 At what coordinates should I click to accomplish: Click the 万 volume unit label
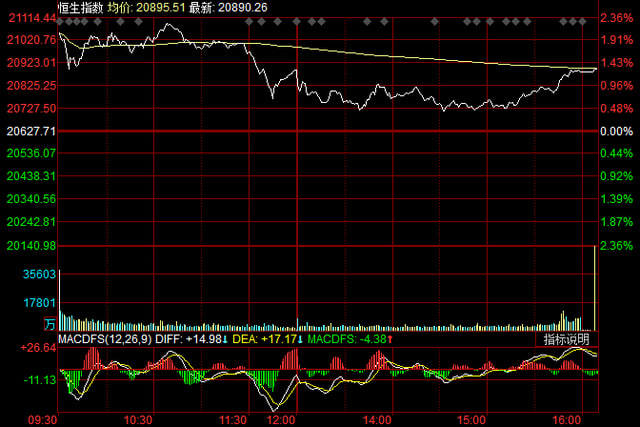pos(50,325)
